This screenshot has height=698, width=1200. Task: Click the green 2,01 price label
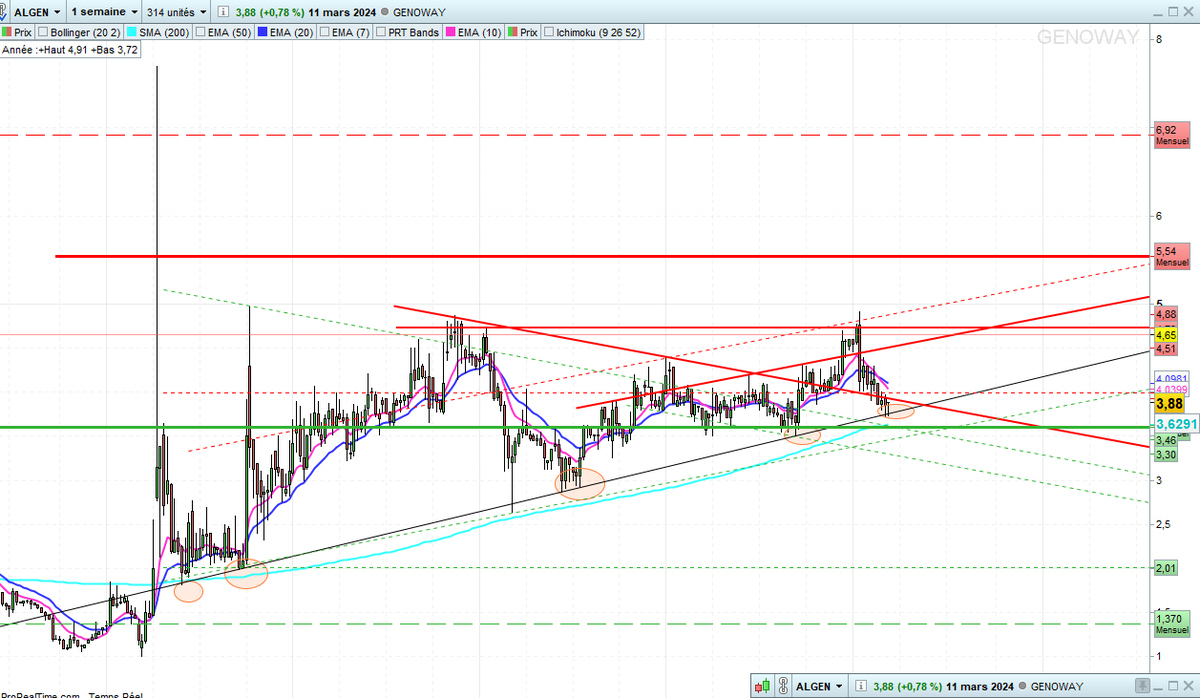(x=1165, y=568)
